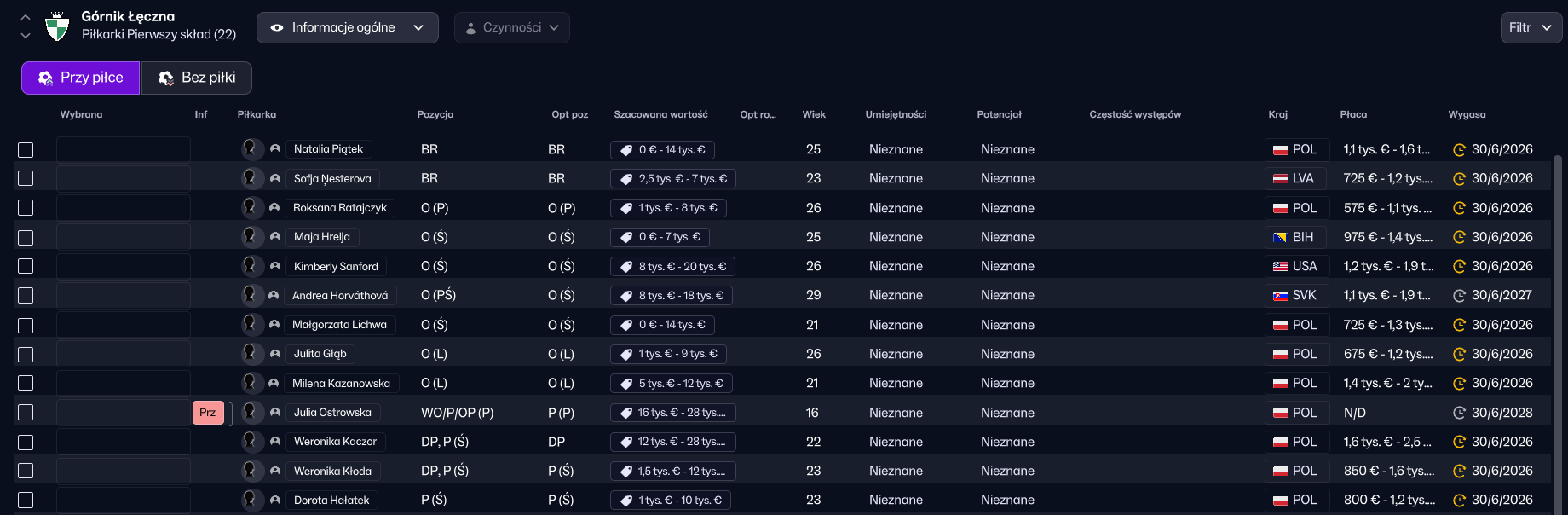Screen dimensions: 1568x515
Task: Click the USA flag icon for Kimberly Sanford
Action: [1280, 267]
